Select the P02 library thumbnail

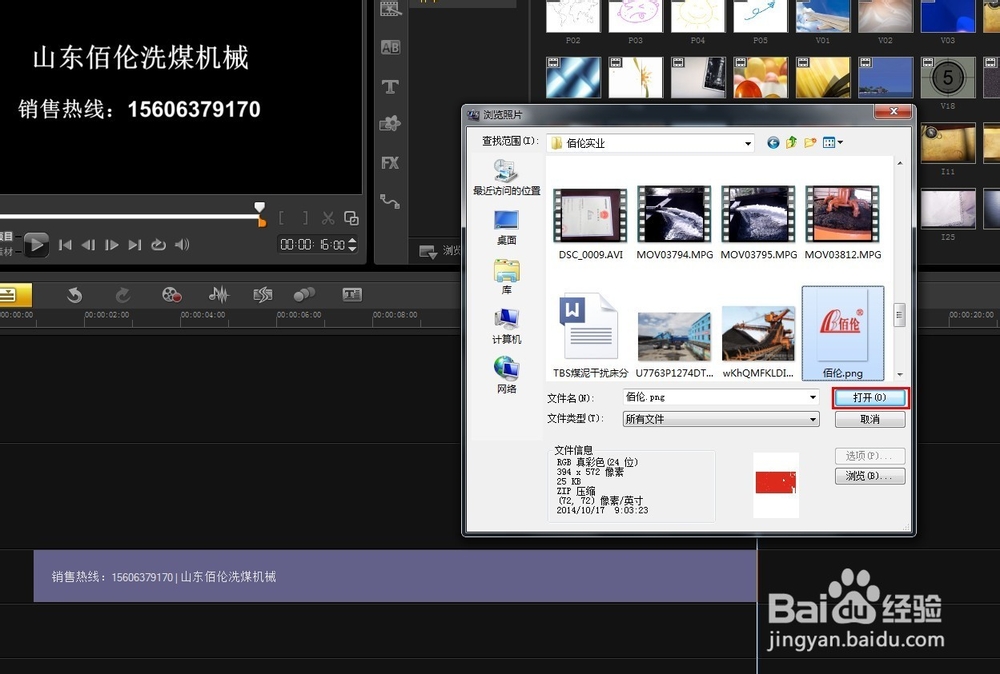click(573, 17)
